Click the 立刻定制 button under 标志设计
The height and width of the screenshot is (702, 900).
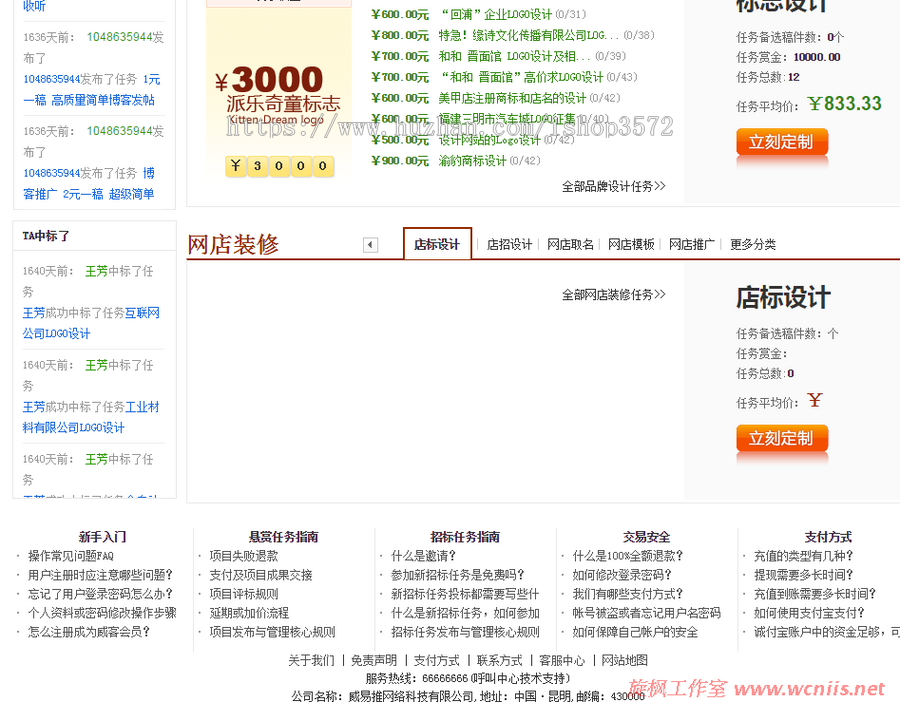[x=781, y=143]
